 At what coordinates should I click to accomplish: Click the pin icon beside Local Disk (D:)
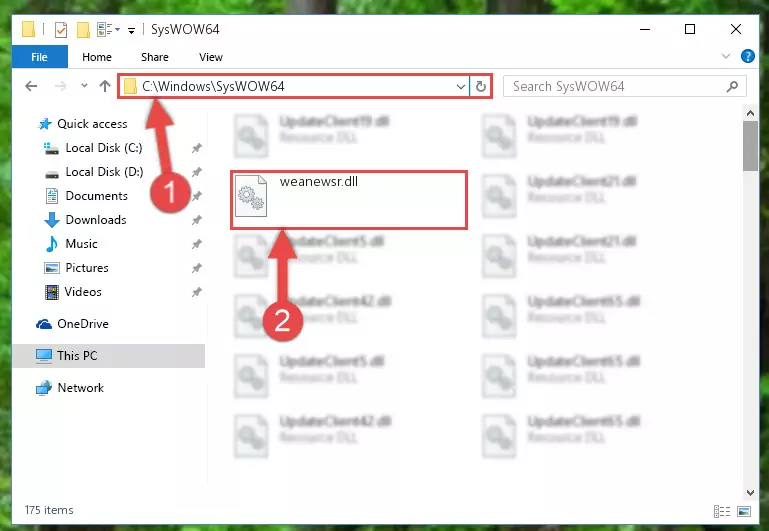click(x=197, y=172)
